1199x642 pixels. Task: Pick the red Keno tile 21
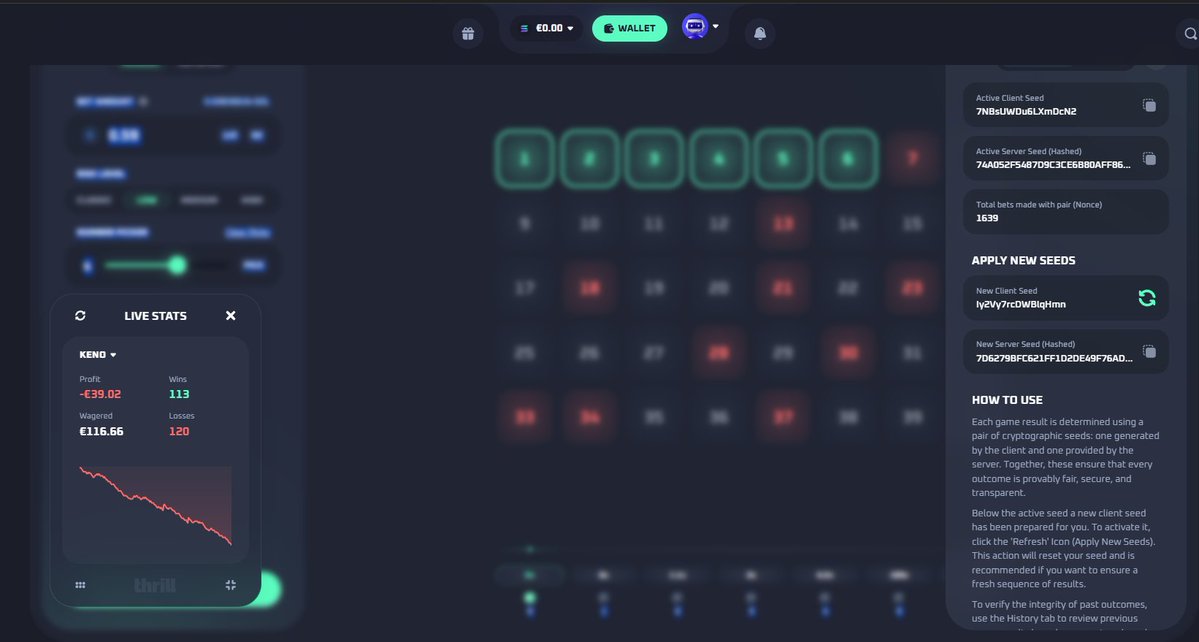point(783,288)
